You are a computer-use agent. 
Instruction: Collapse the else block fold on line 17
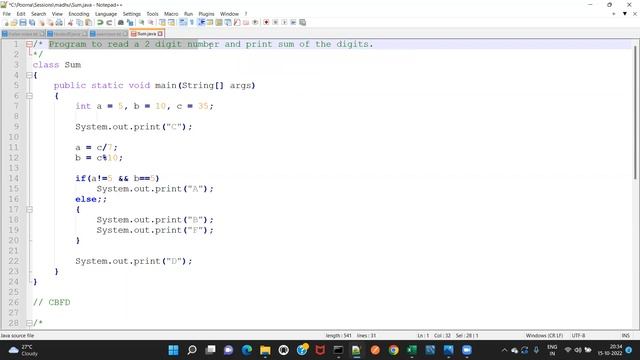tap(29, 209)
